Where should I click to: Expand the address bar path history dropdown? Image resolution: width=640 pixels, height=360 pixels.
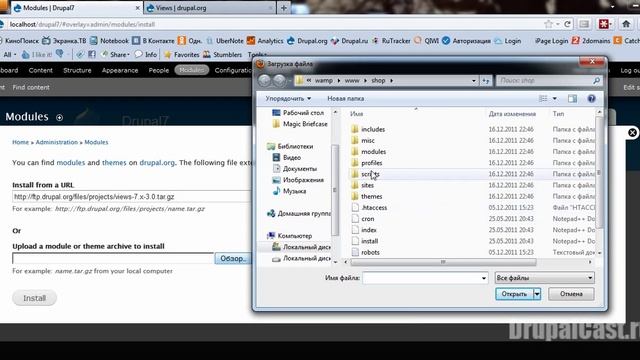(473, 81)
